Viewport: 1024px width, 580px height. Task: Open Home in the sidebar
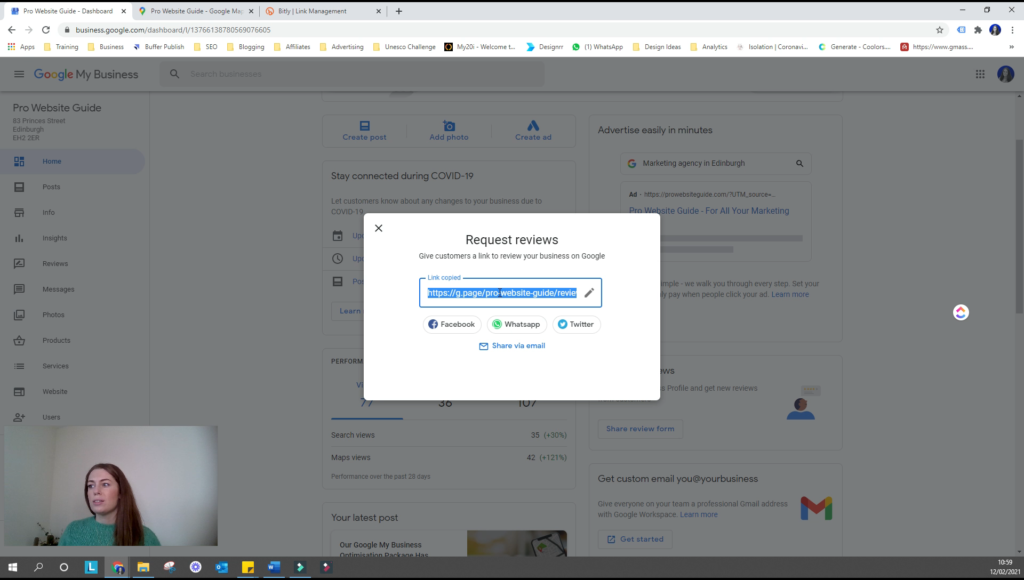(x=72, y=161)
